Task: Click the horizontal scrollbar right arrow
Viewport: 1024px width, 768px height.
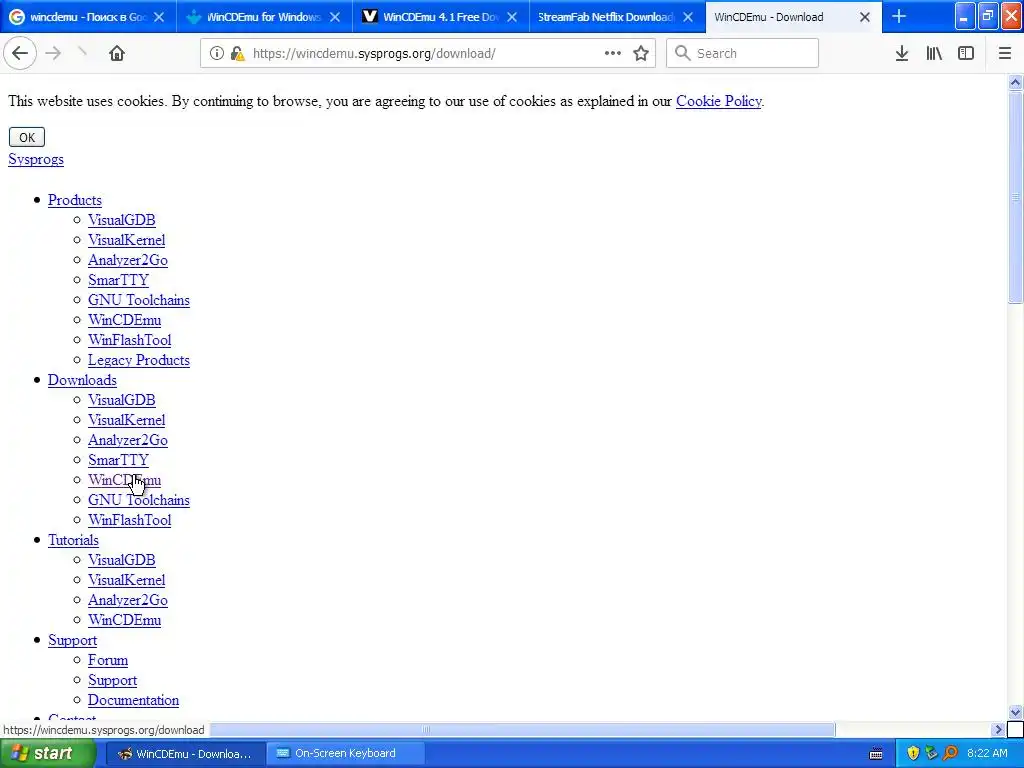Action: pos(999,729)
